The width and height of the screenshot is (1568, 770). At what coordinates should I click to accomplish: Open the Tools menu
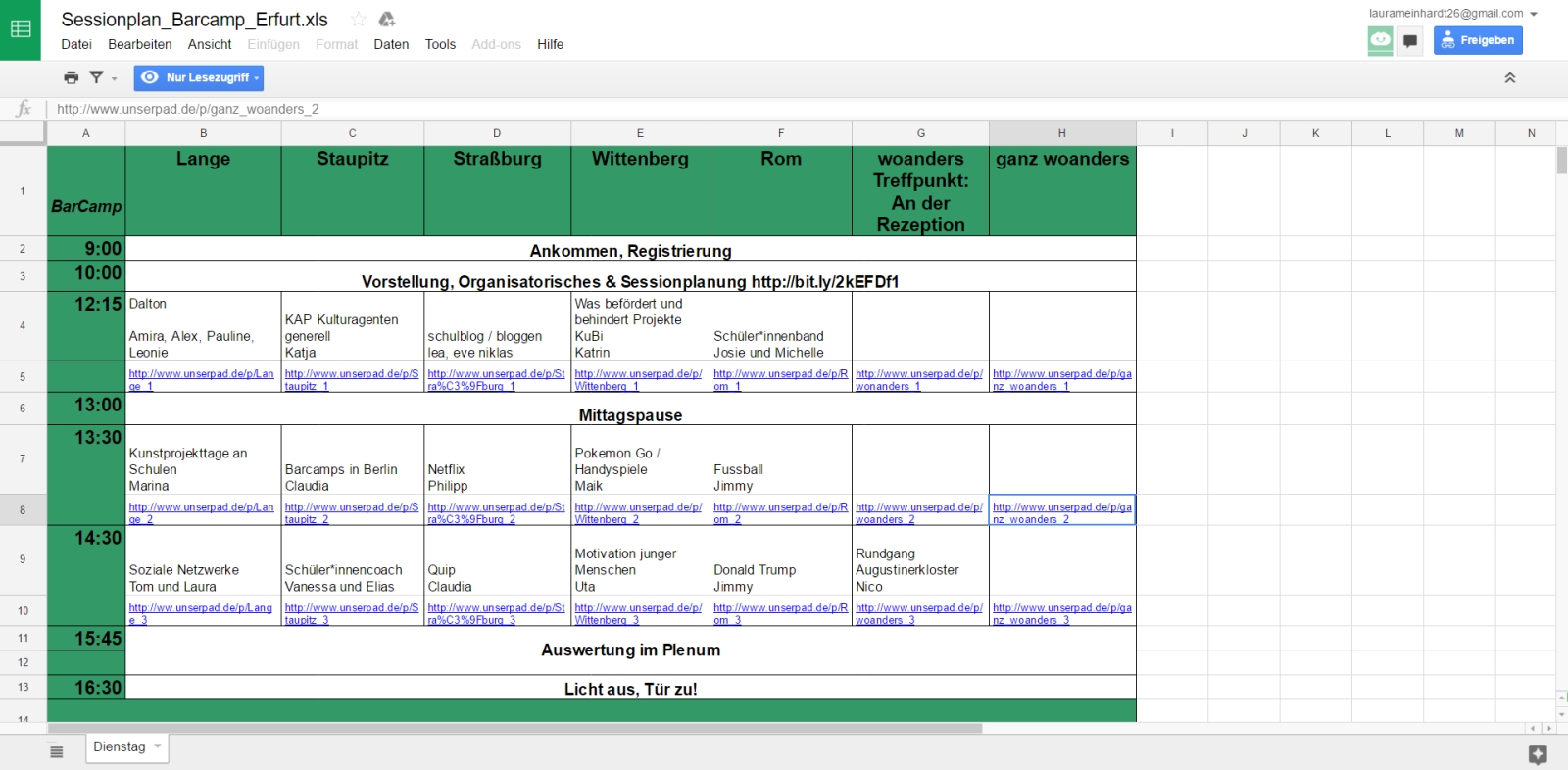(440, 44)
